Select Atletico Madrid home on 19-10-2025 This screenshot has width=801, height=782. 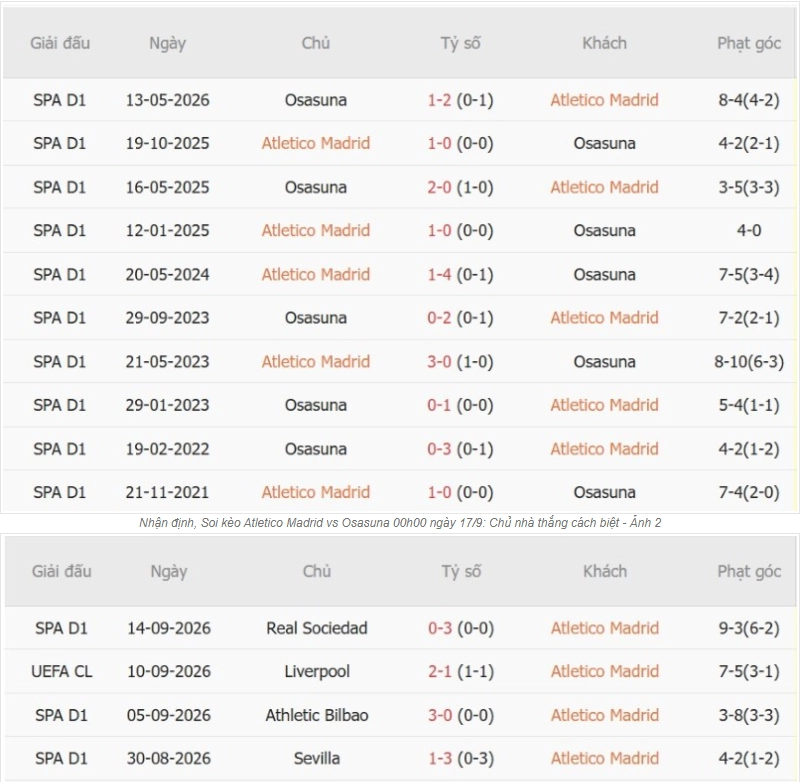pyautogui.click(x=316, y=143)
